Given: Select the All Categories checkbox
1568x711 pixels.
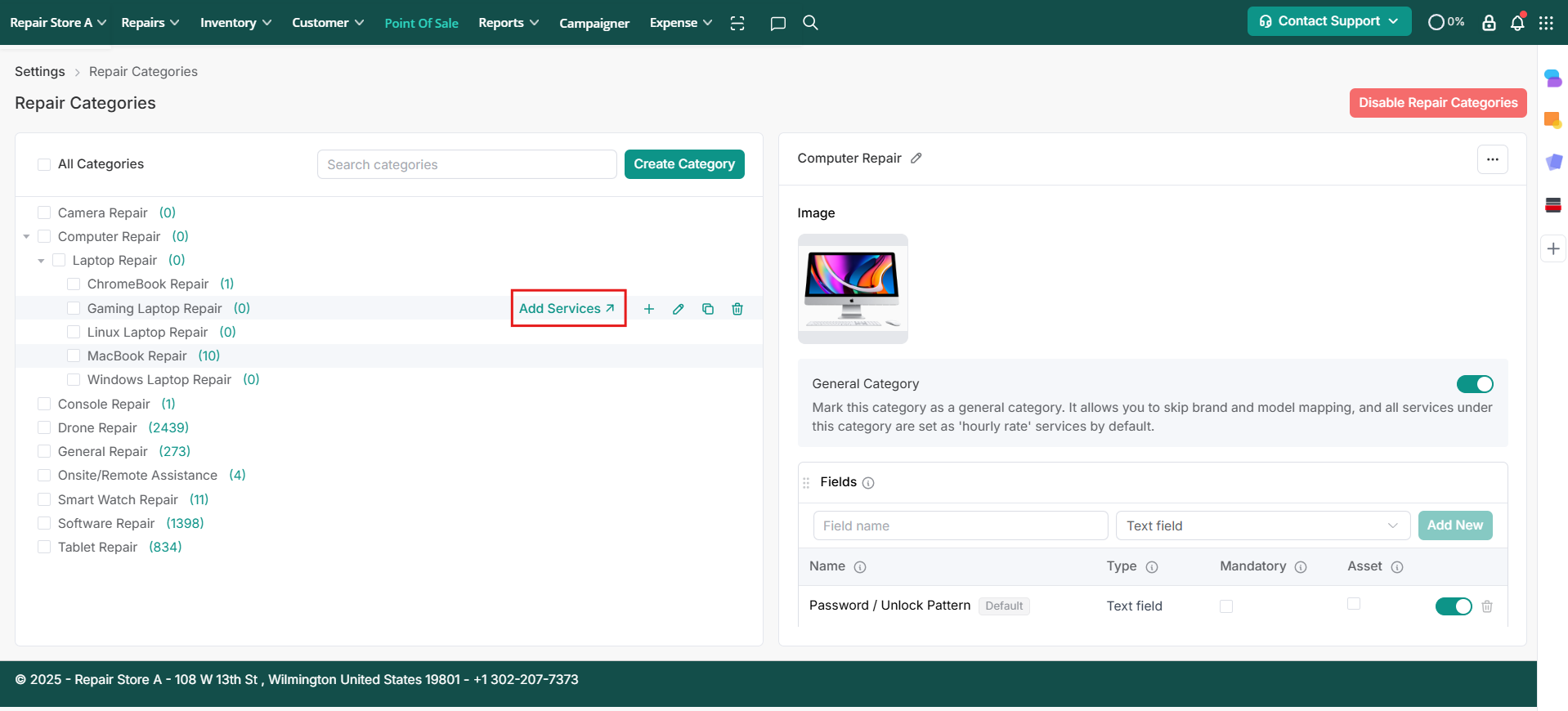Looking at the screenshot, I should pyautogui.click(x=45, y=164).
